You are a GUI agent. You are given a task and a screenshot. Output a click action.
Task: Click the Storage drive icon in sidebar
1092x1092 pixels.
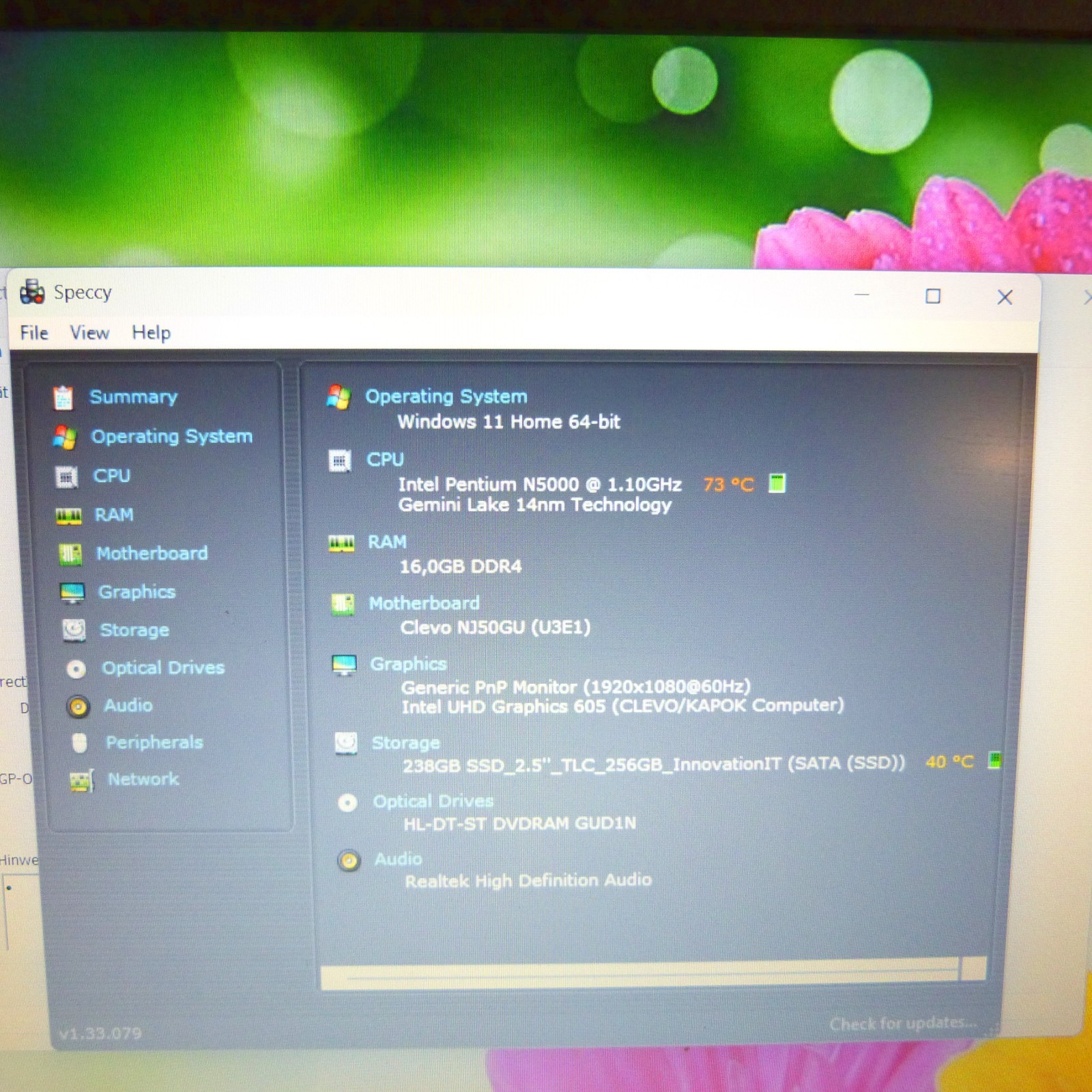point(74,630)
